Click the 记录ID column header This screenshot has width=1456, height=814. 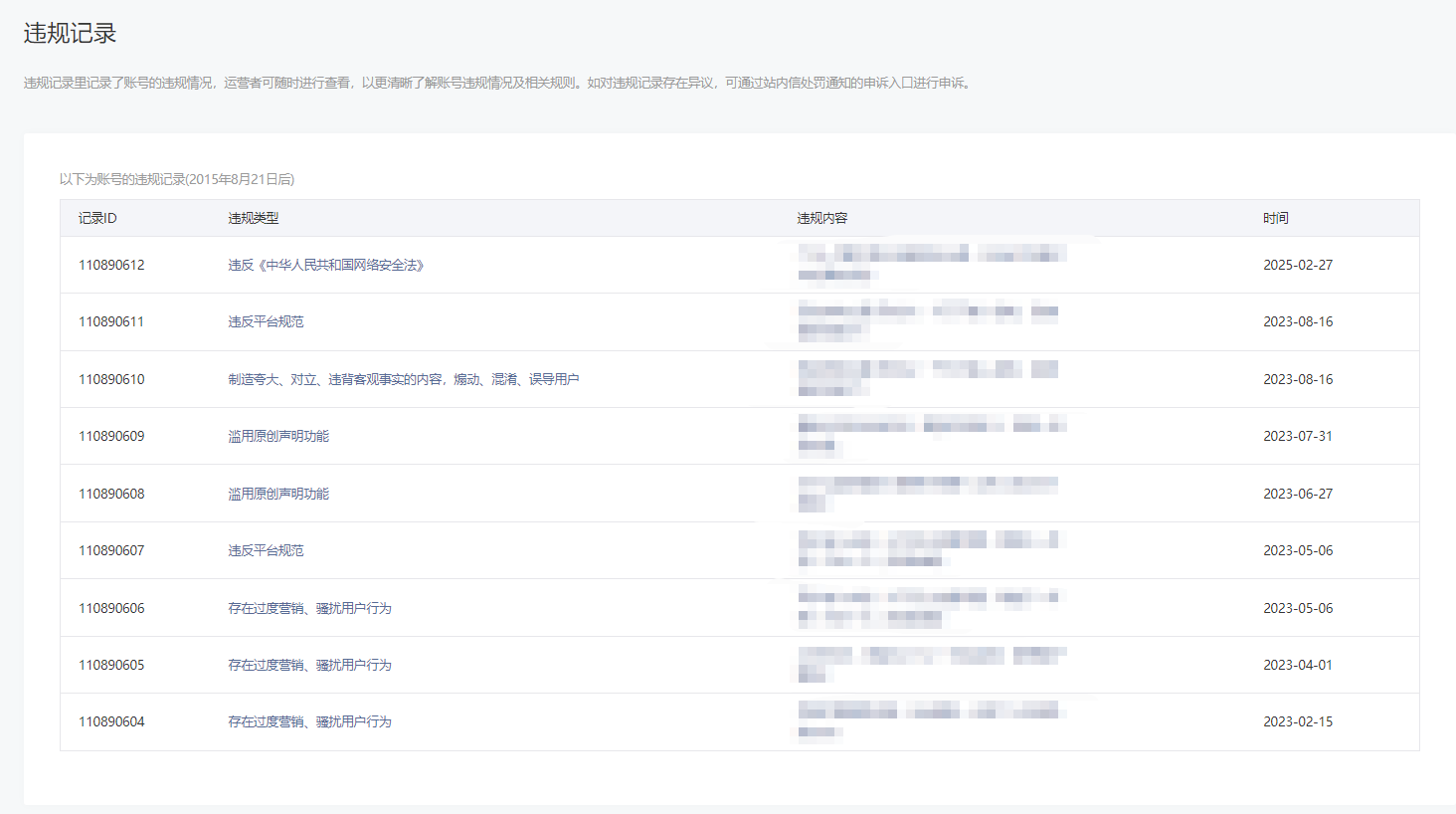(97, 218)
